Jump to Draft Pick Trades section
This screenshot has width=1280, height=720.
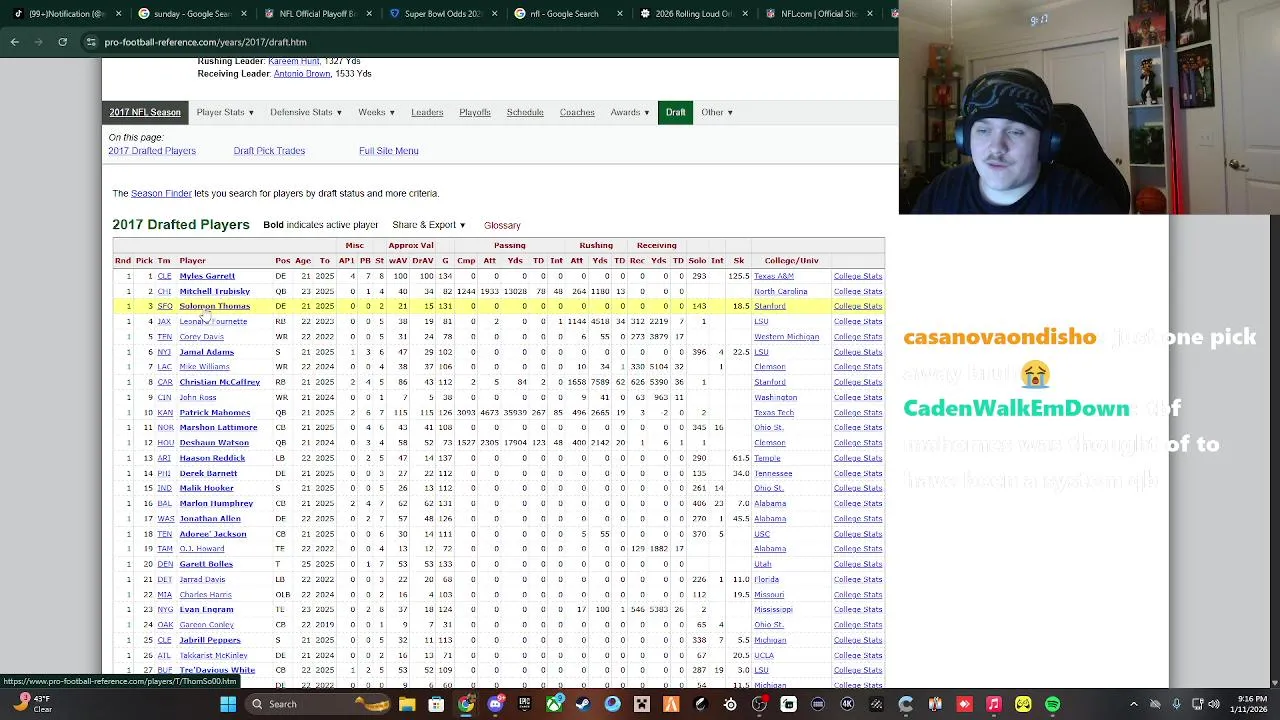tap(269, 151)
